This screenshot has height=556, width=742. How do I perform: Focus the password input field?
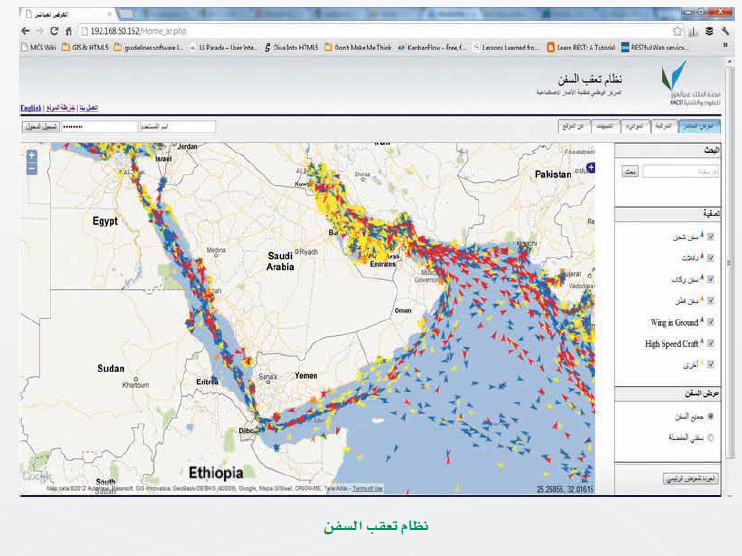pos(99,127)
